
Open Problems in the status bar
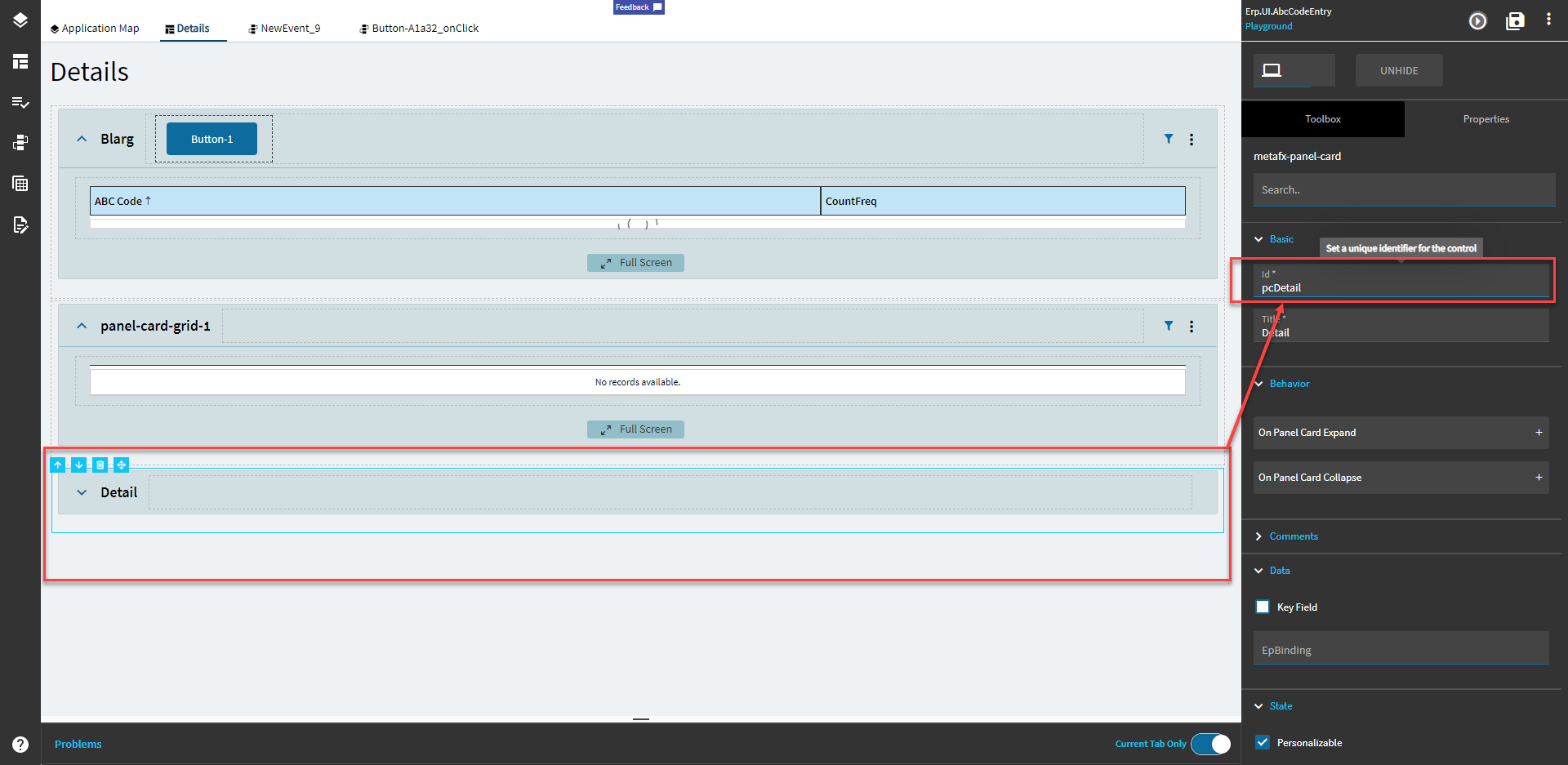pyautogui.click(x=78, y=744)
